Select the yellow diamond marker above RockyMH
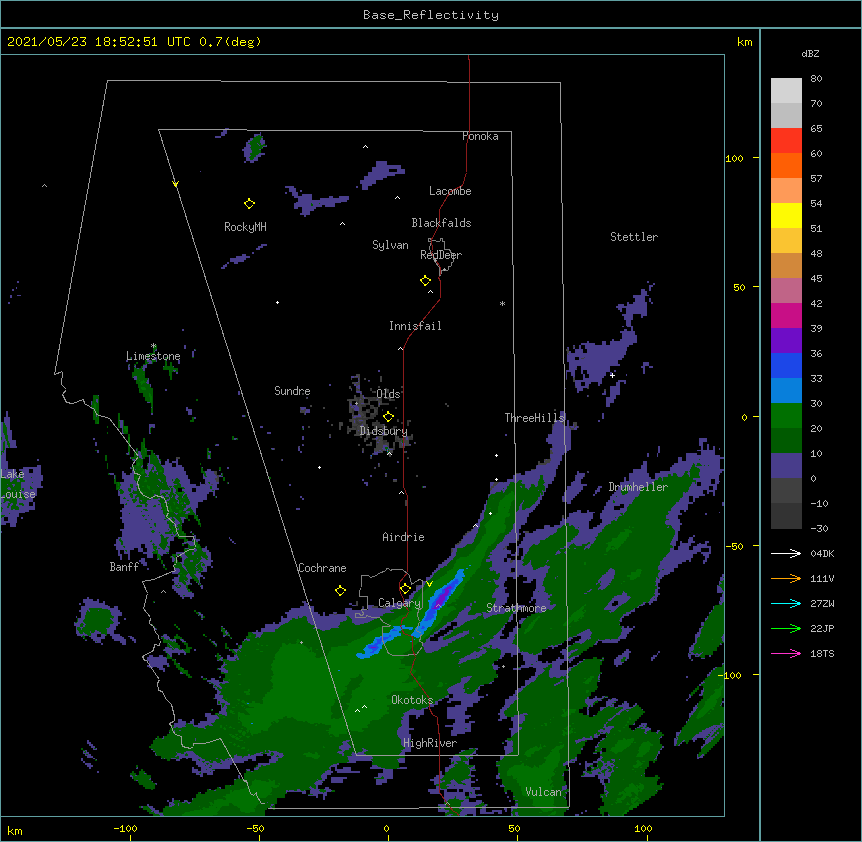 249,204
